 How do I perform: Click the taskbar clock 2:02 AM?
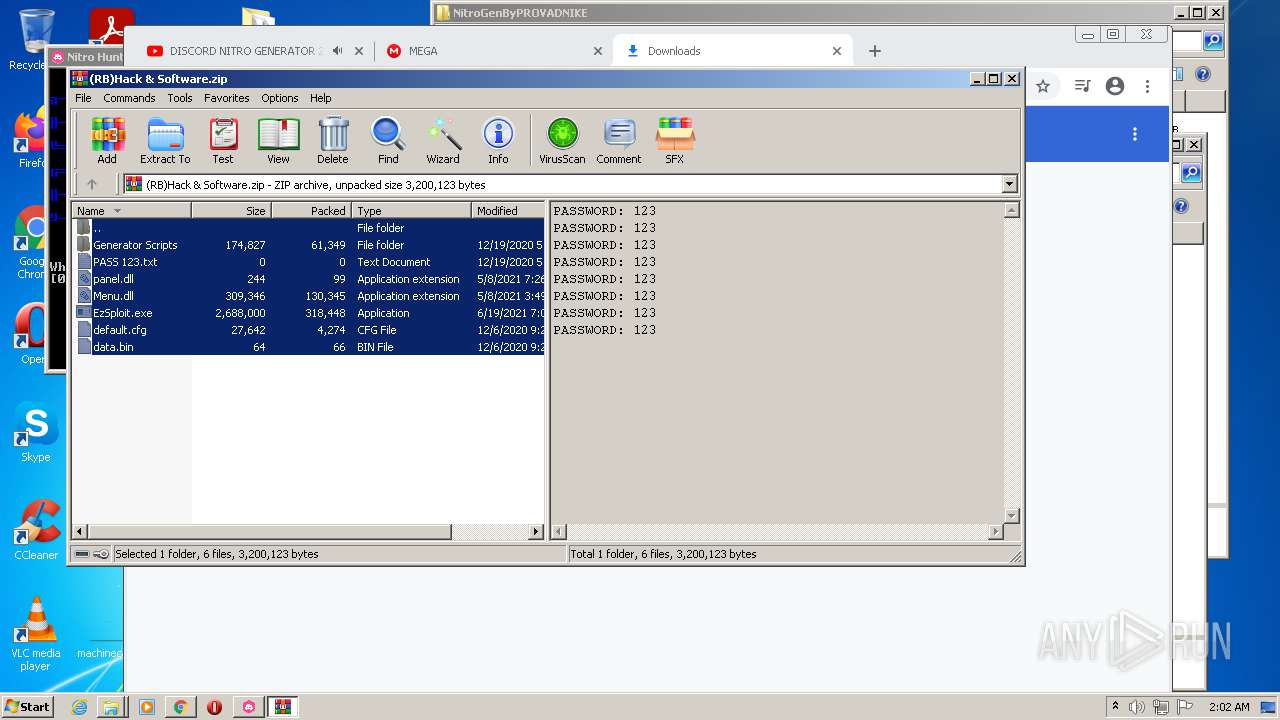coord(1229,707)
